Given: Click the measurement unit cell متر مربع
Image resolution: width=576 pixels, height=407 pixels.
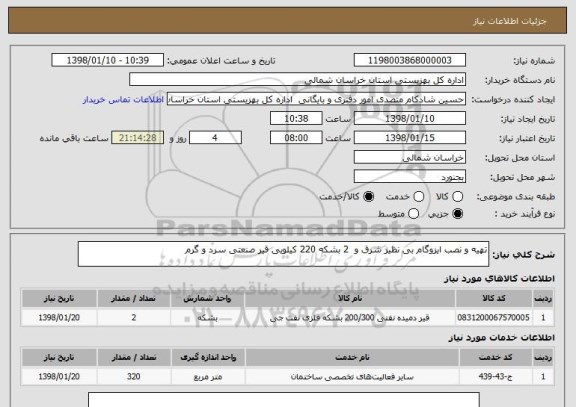Looking at the screenshot, I should point(208,377).
